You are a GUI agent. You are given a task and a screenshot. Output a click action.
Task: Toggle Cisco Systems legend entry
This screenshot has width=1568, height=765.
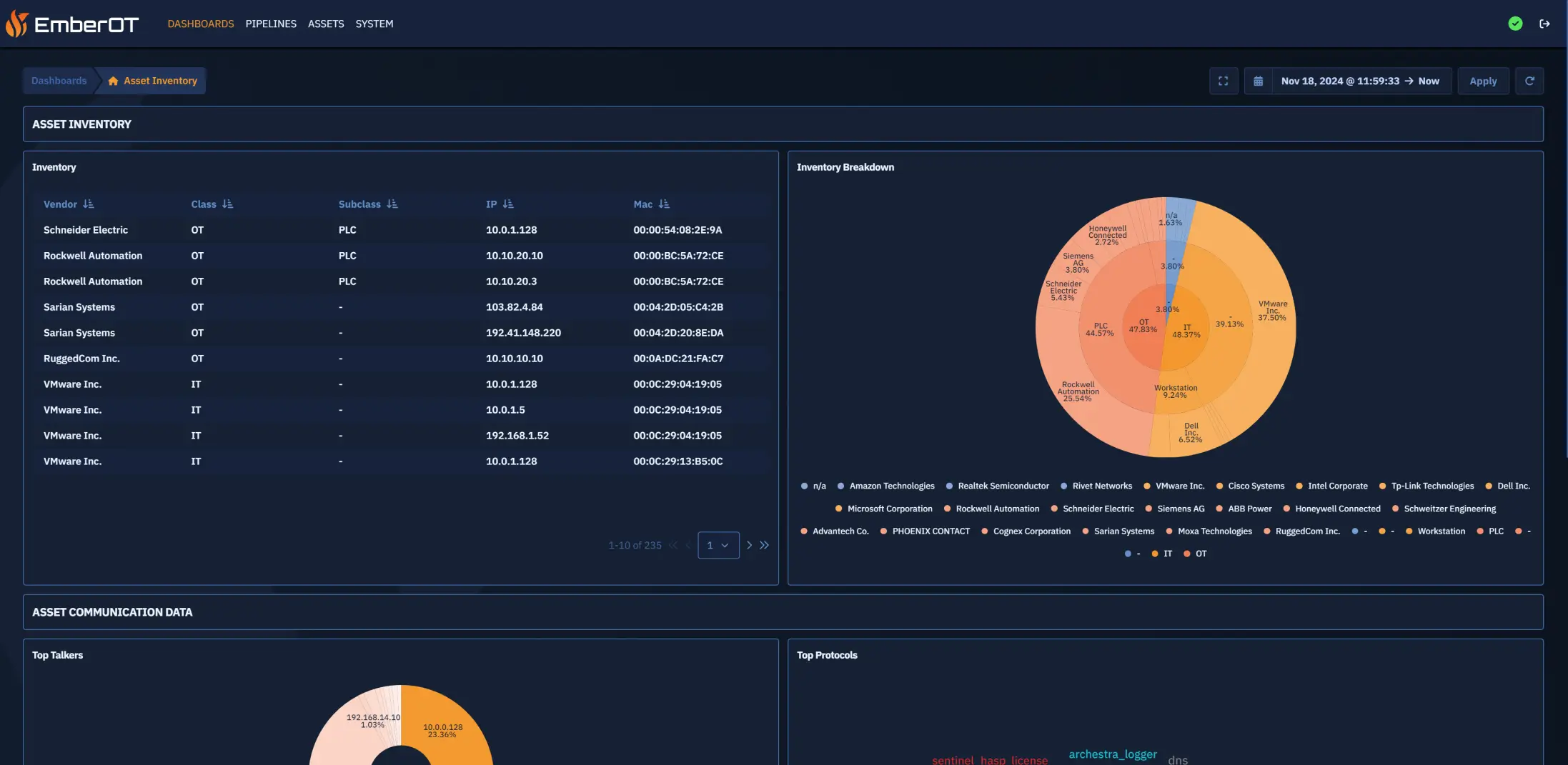point(1250,486)
